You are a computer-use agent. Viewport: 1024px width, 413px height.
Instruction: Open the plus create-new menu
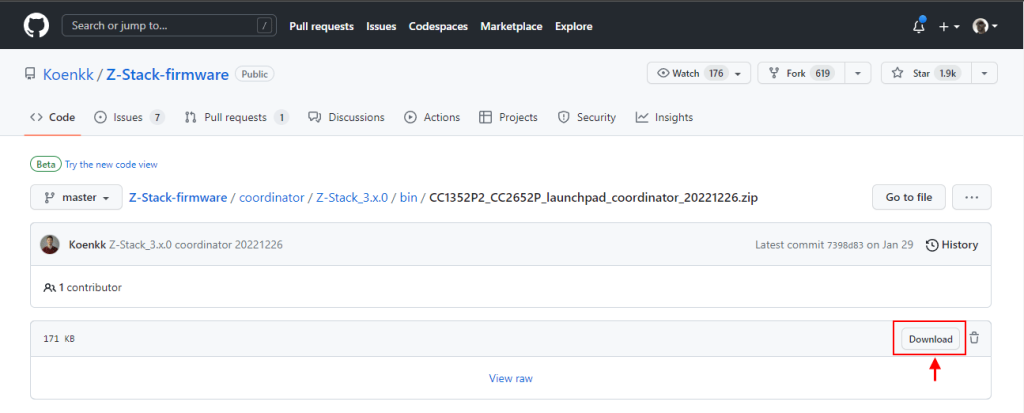948,26
